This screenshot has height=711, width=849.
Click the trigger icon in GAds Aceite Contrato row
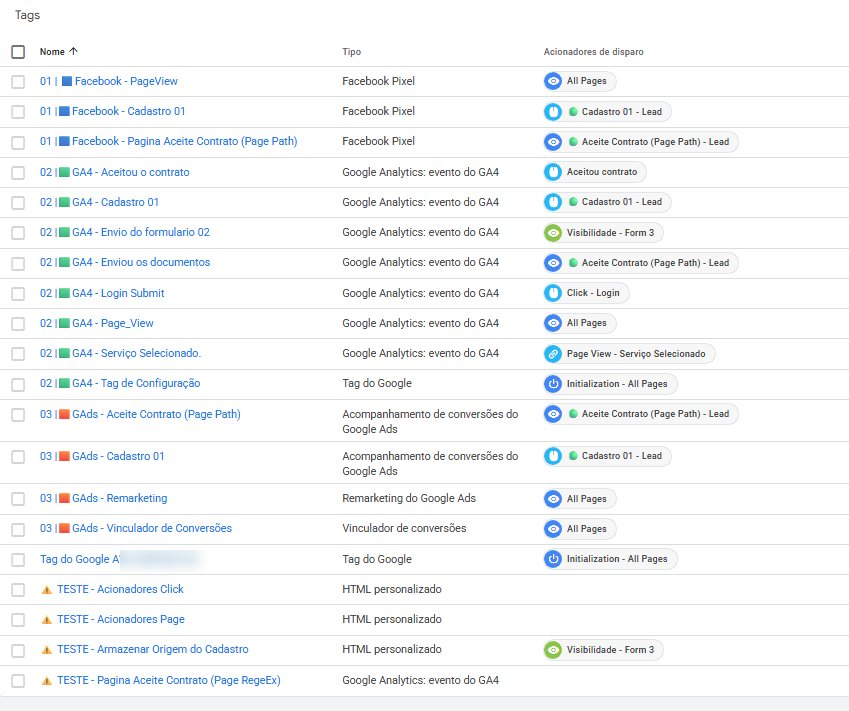(553, 414)
